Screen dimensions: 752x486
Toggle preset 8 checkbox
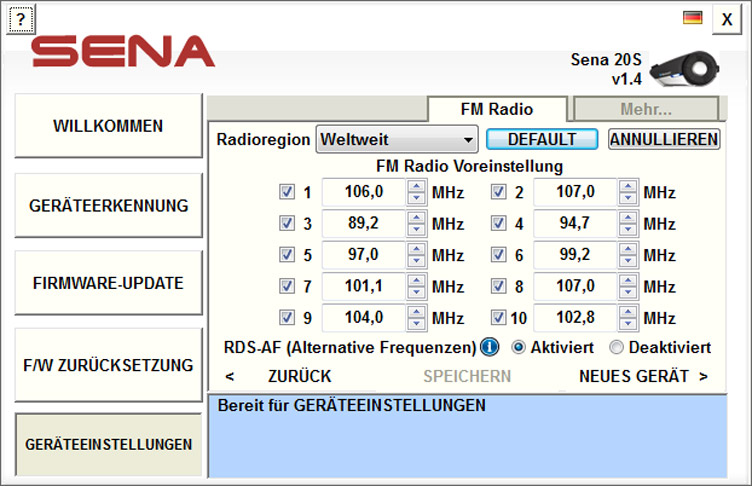(498, 286)
